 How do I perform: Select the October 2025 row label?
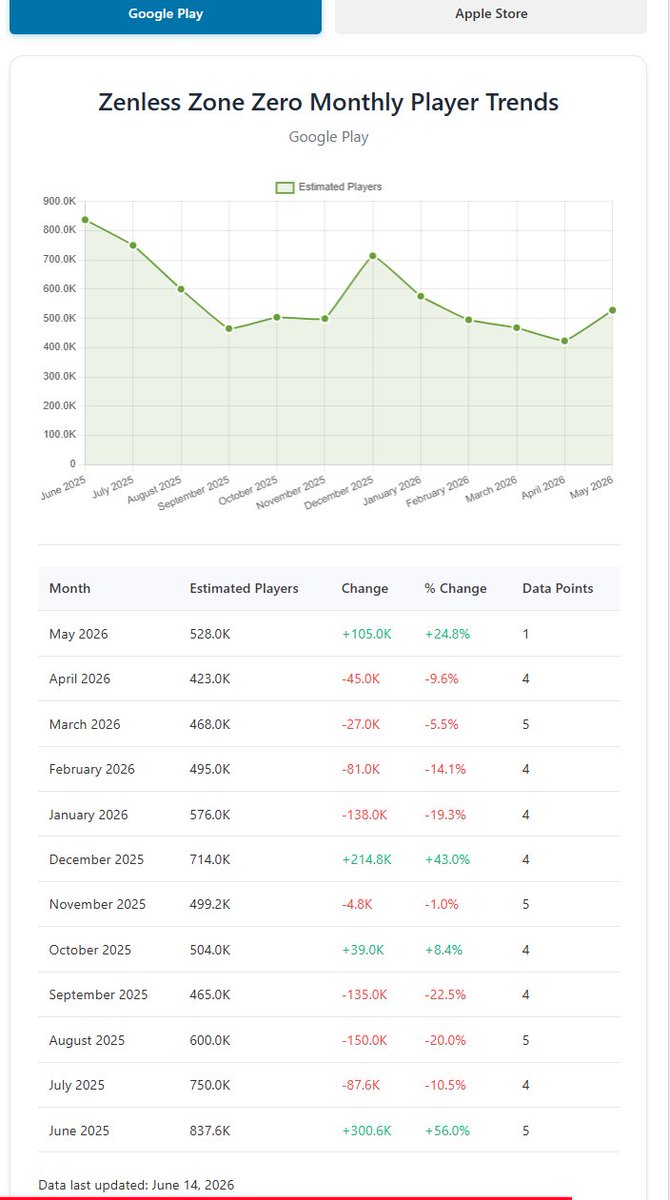91,950
